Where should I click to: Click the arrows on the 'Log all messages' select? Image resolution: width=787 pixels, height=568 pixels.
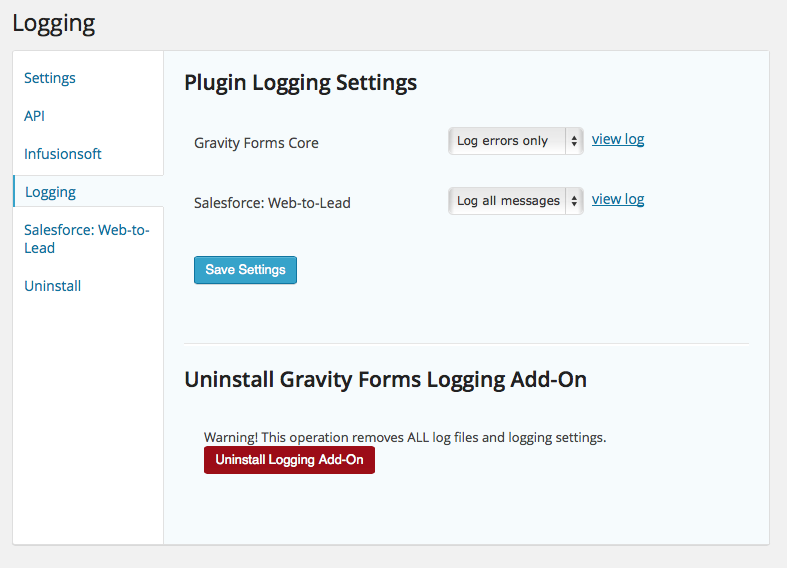pos(574,201)
